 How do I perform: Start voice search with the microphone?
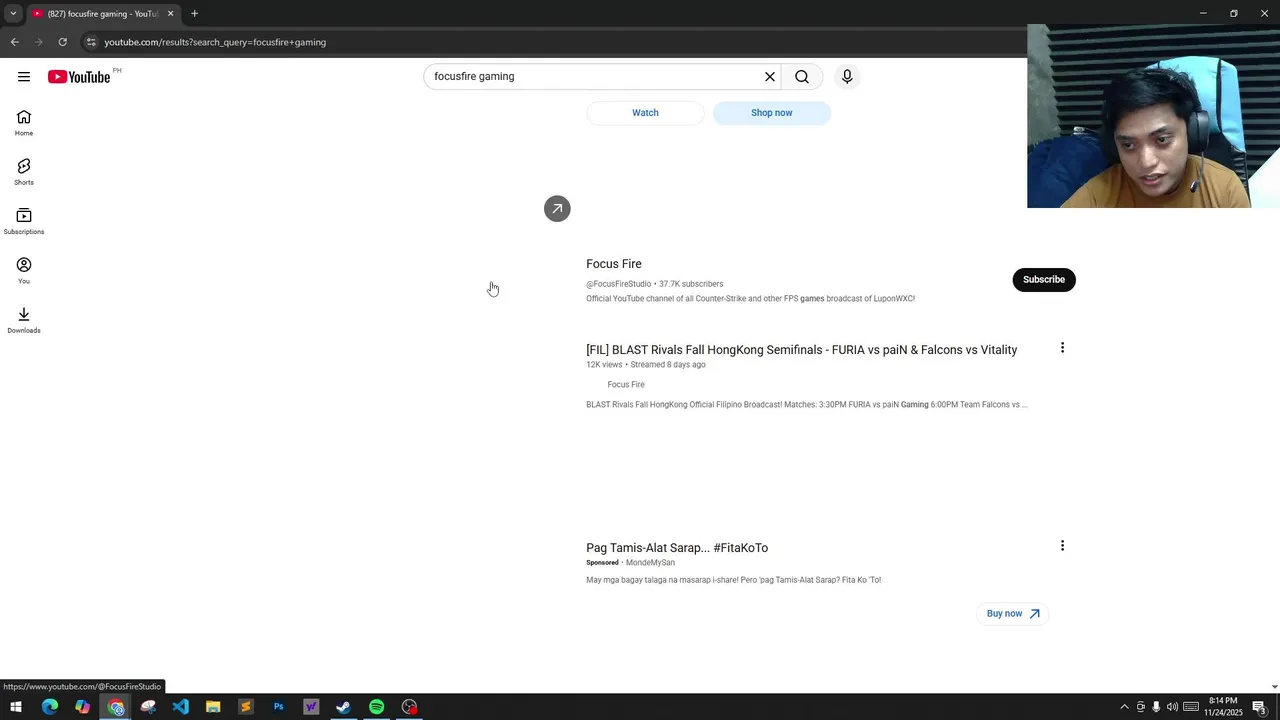(847, 77)
